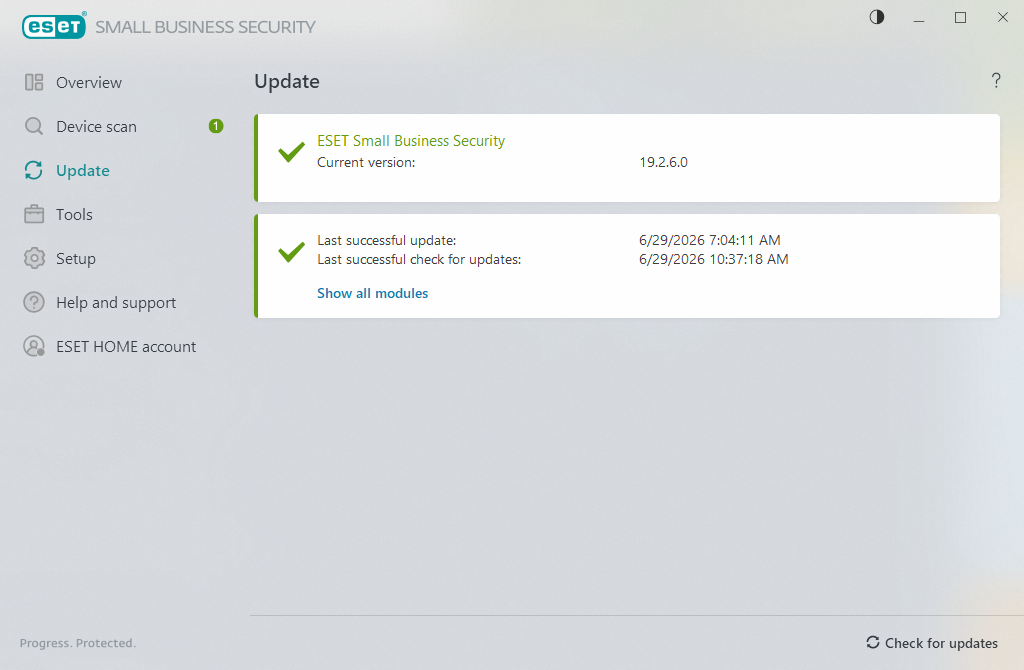Open the help question mark
Viewport: 1024px width, 670px height.
[x=996, y=80]
